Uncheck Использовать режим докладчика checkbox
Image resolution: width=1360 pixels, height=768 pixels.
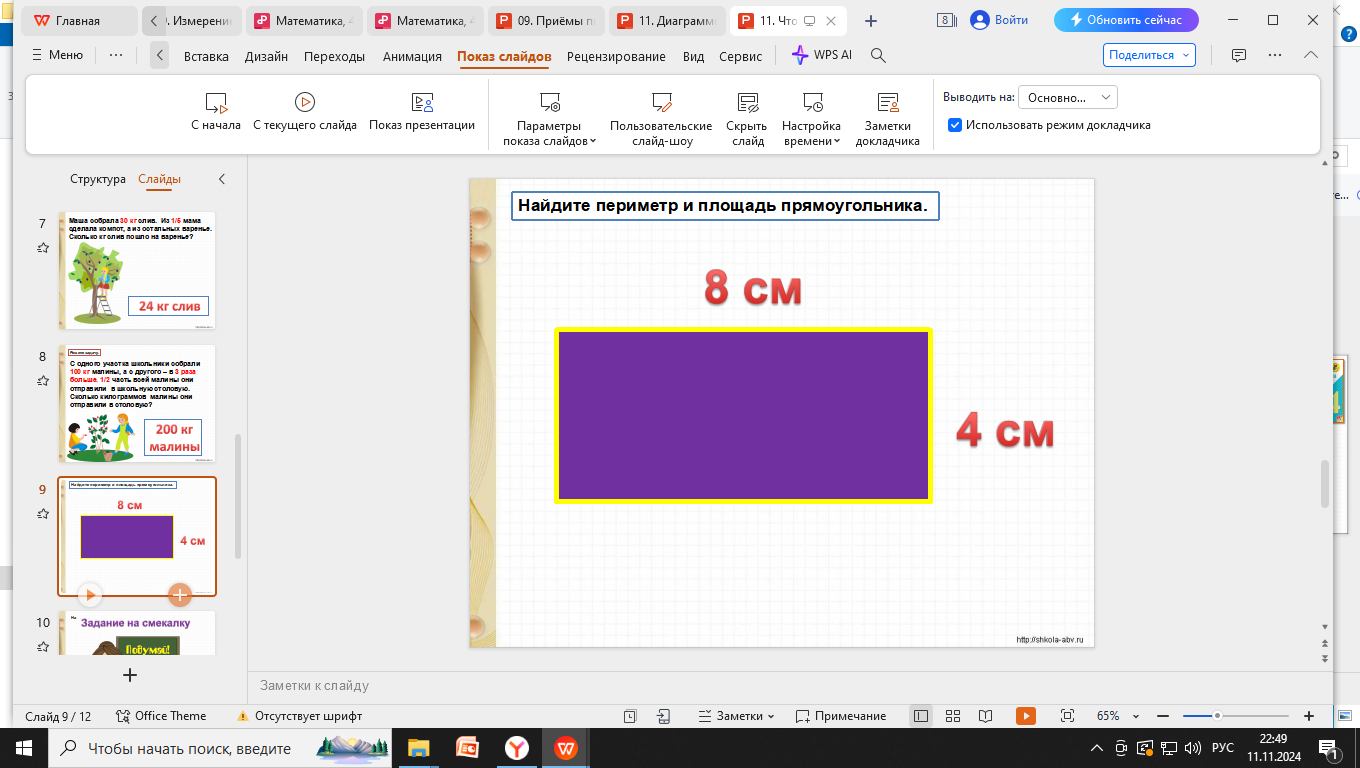point(955,125)
